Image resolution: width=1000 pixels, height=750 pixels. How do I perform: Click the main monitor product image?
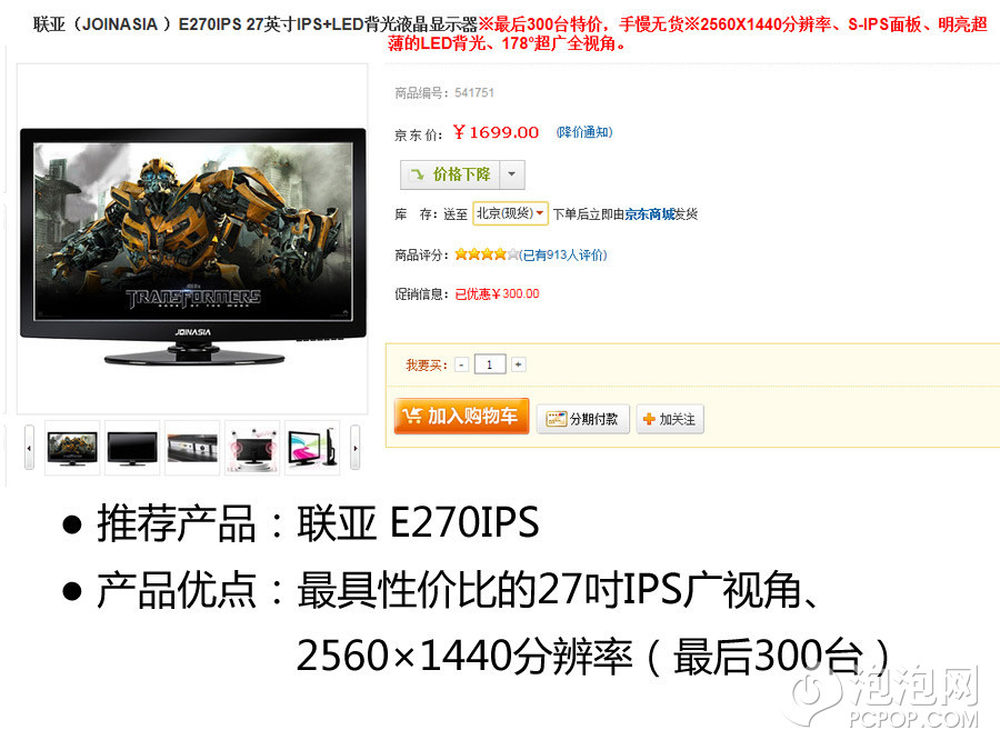click(193, 246)
